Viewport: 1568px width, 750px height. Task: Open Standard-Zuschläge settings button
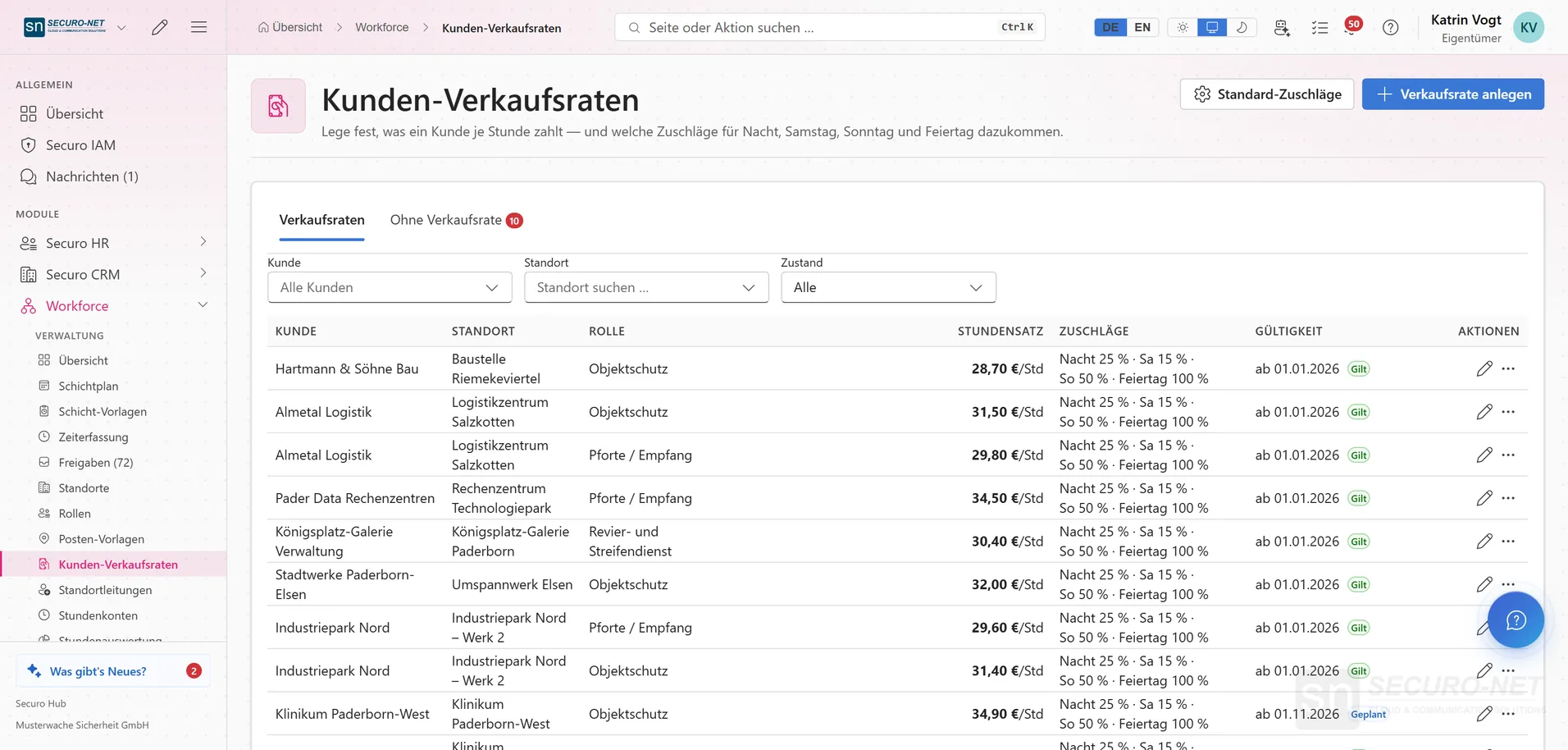point(1266,94)
